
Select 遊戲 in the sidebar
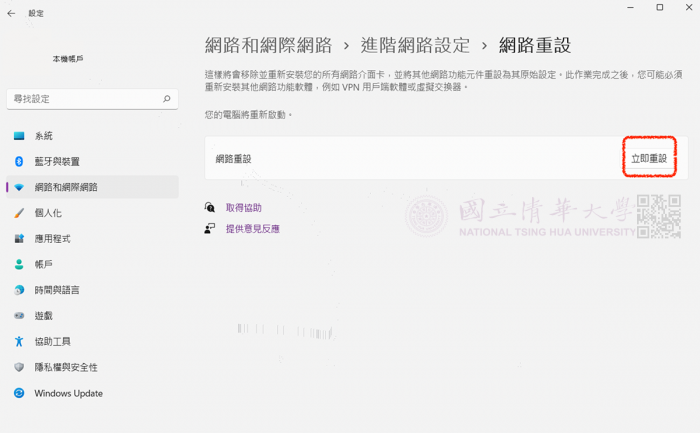(x=44, y=315)
